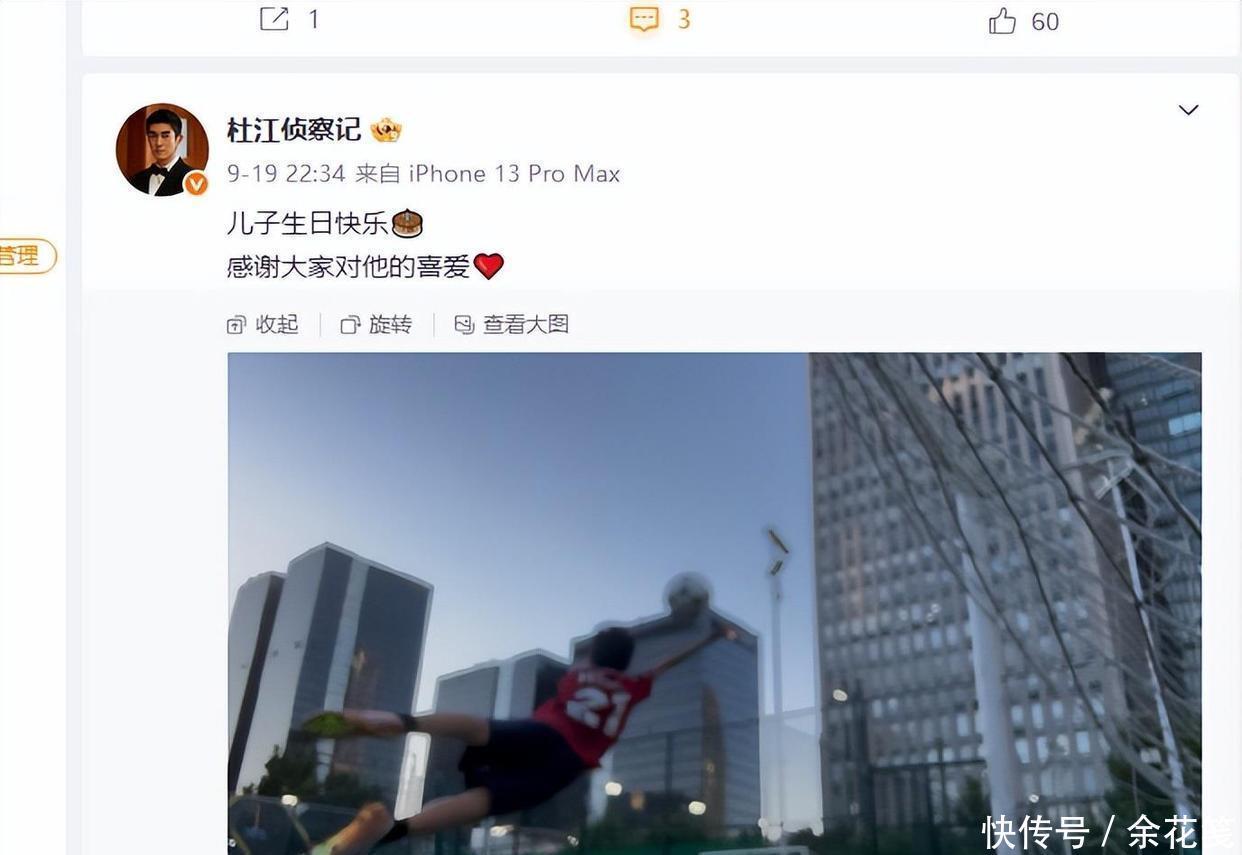Click the iPhone 13 Pro Max source link
Screen dimensions: 1242x855
point(514,174)
